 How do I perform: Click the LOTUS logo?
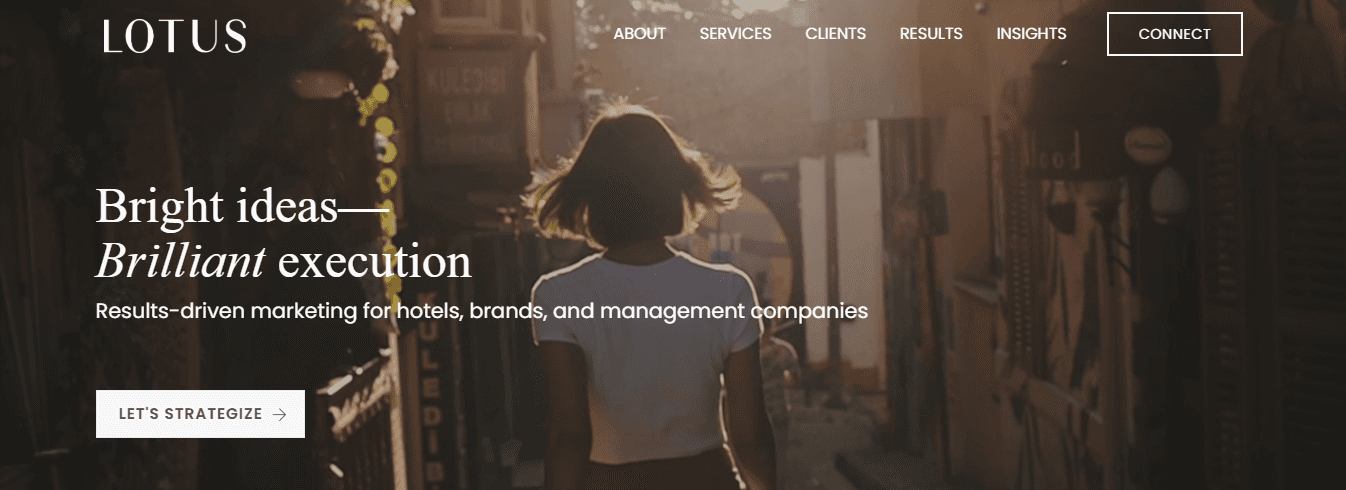click(x=174, y=36)
